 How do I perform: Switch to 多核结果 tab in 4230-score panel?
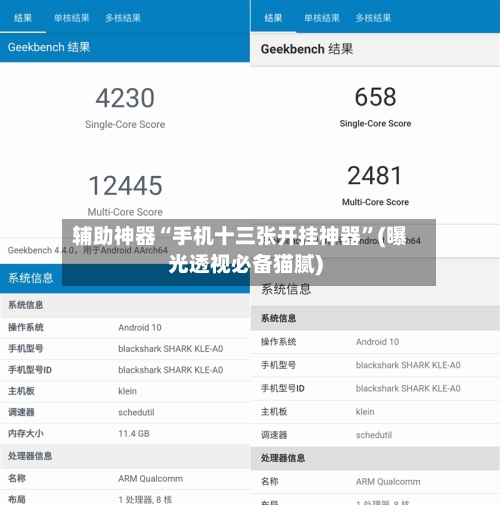123,18
